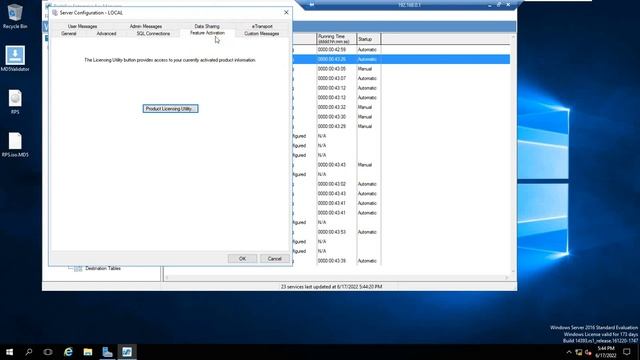Open Action Center notifications icon
The image size is (640, 360).
[x=627, y=352]
